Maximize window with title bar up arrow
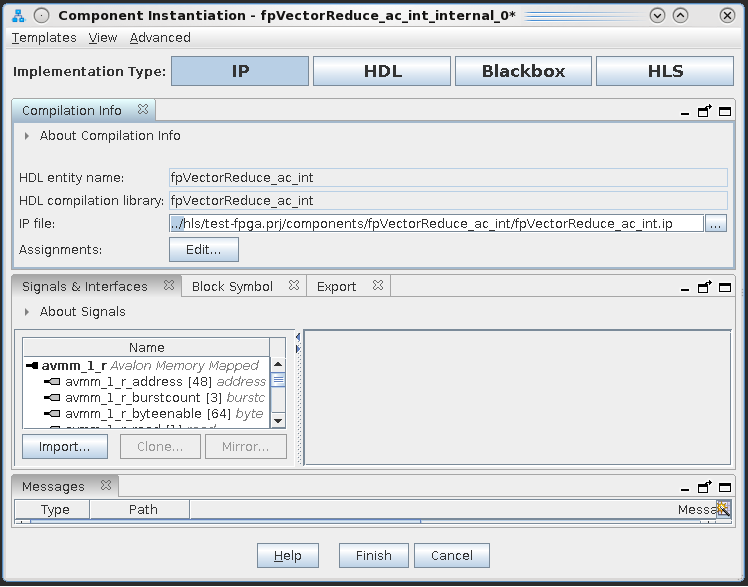Image resolution: width=748 pixels, height=587 pixels. tap(680, 16)
